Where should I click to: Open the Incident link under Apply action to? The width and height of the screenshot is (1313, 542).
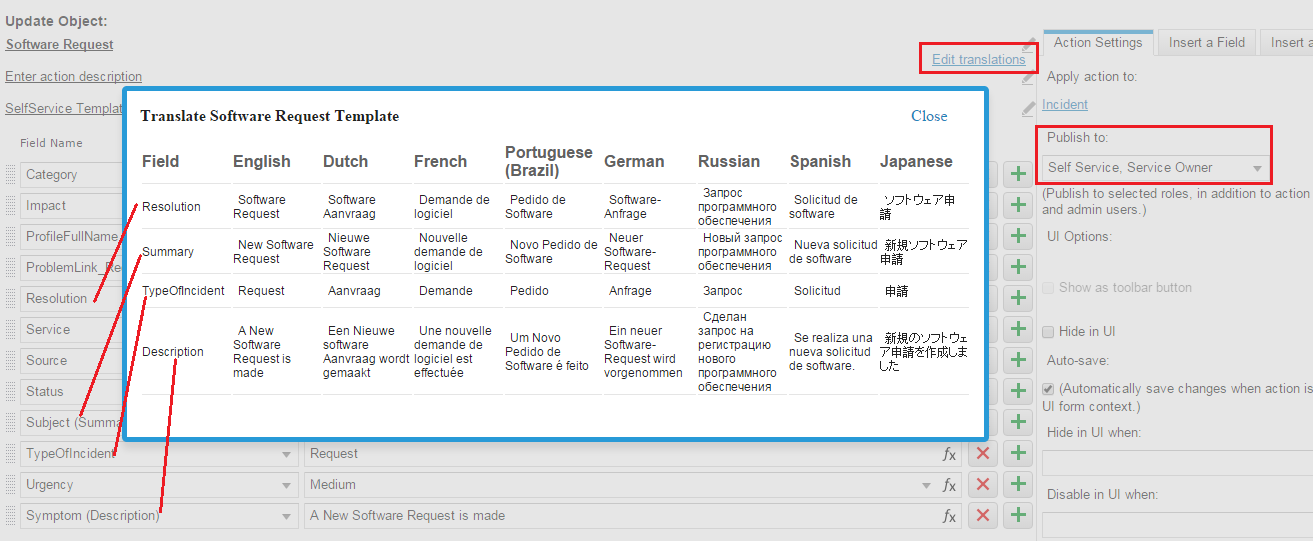(1064, 105)
